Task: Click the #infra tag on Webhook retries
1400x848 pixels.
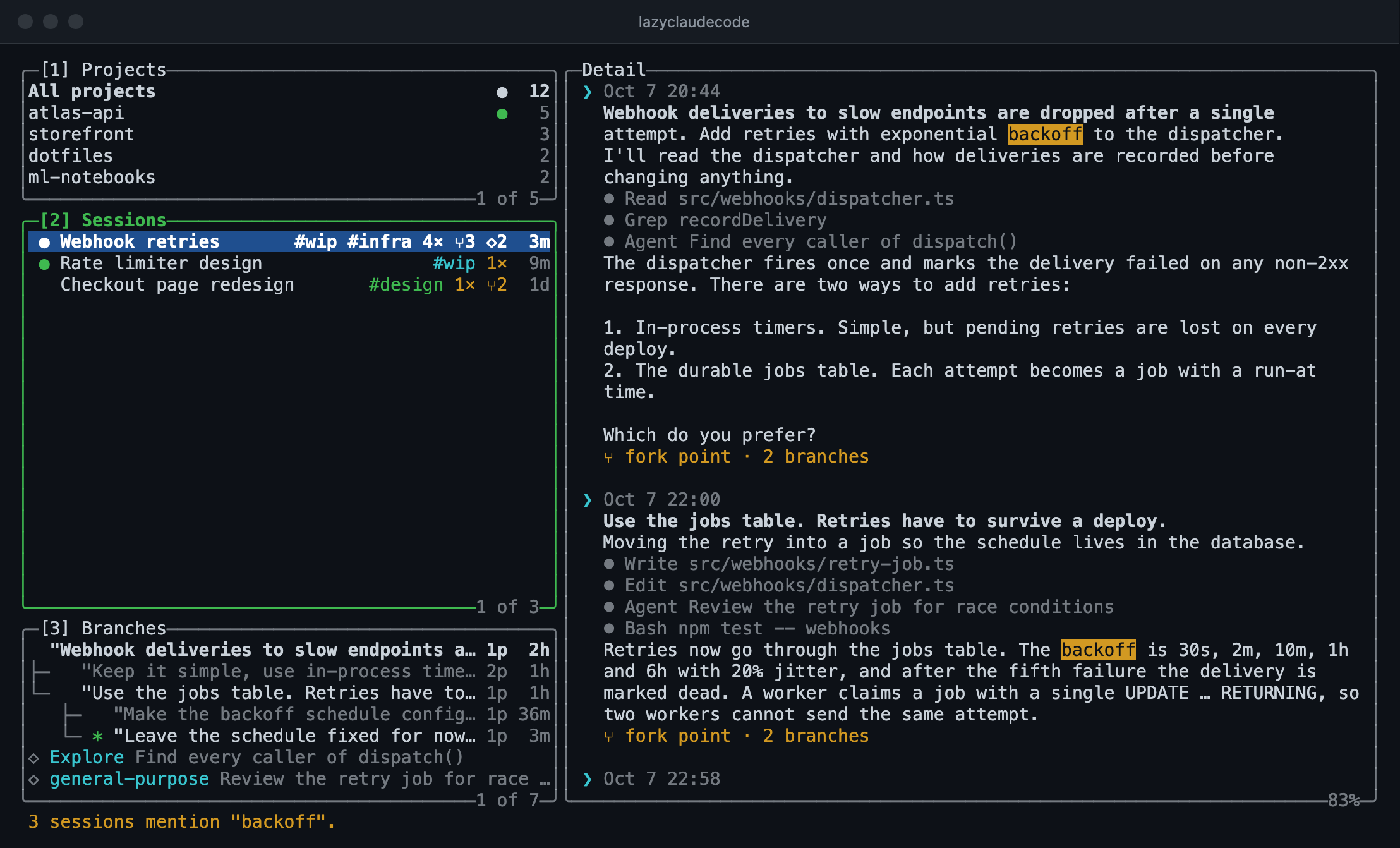Action: pos(379,241)
